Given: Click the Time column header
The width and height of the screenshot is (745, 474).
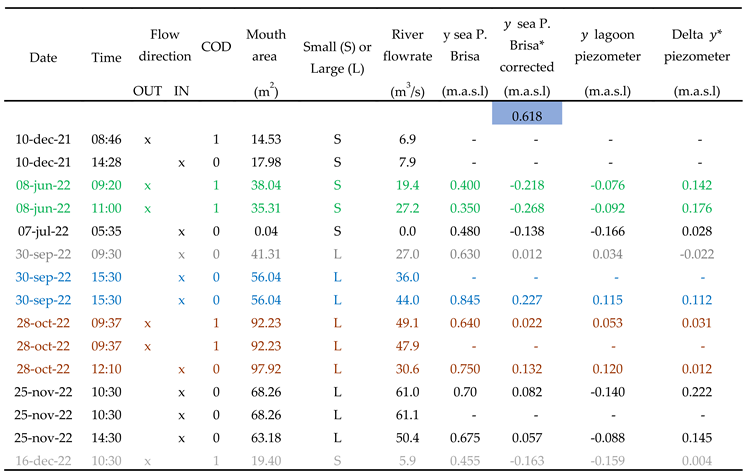Looking at the screenshot, I should (x=105, y=57).
